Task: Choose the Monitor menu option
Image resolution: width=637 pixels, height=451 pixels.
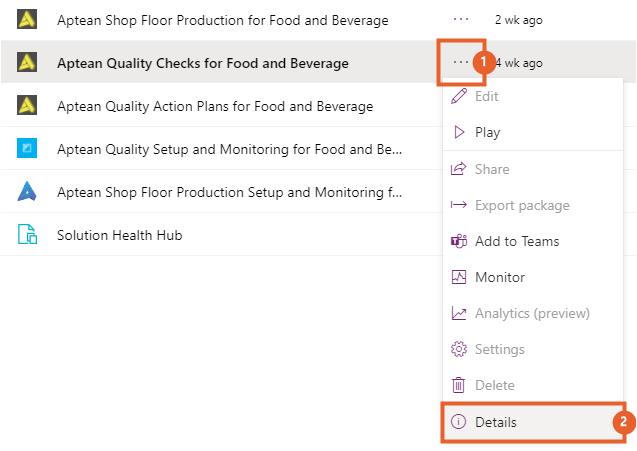Action: coord(499,277)
